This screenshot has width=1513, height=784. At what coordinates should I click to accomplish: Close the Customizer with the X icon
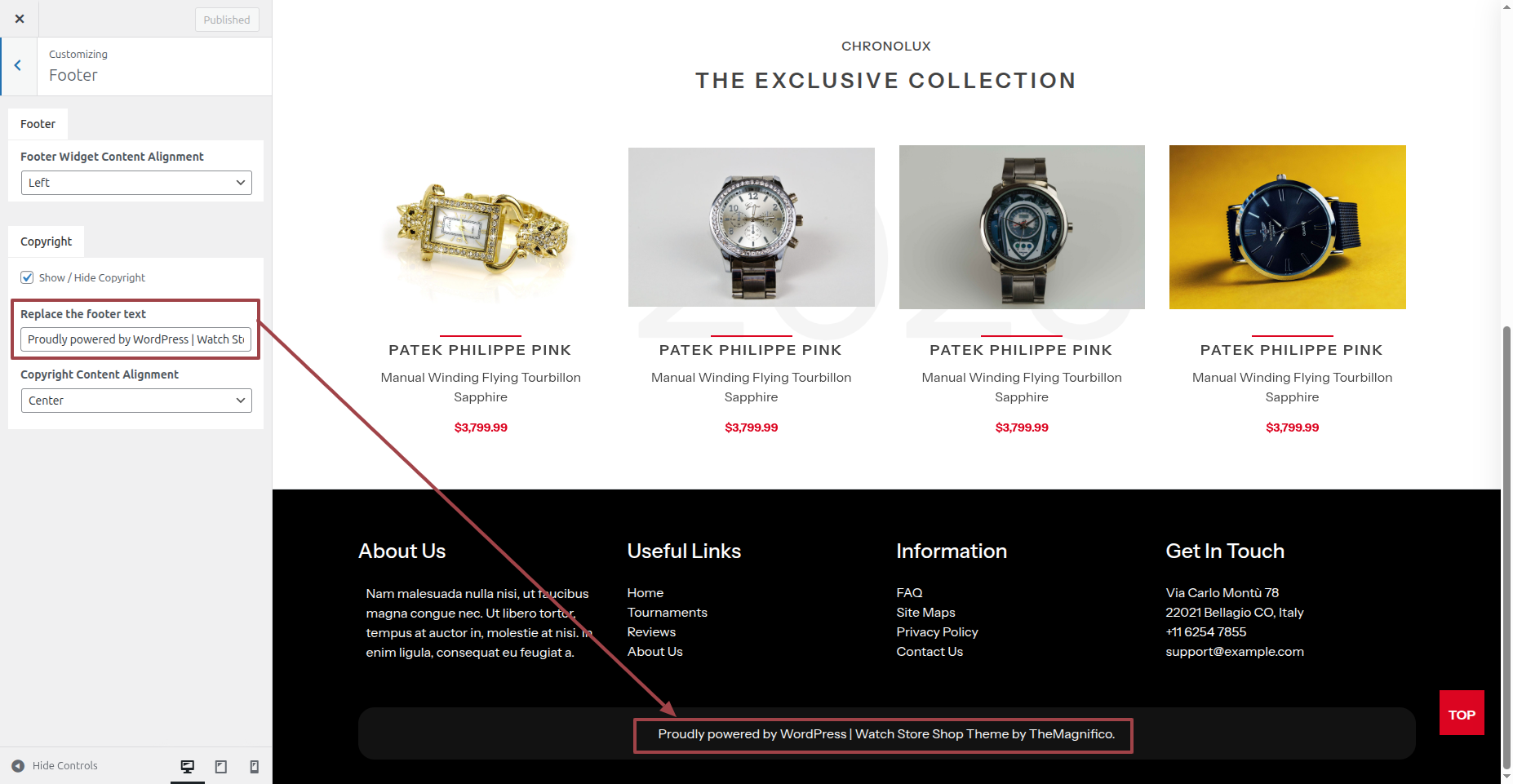20,19
